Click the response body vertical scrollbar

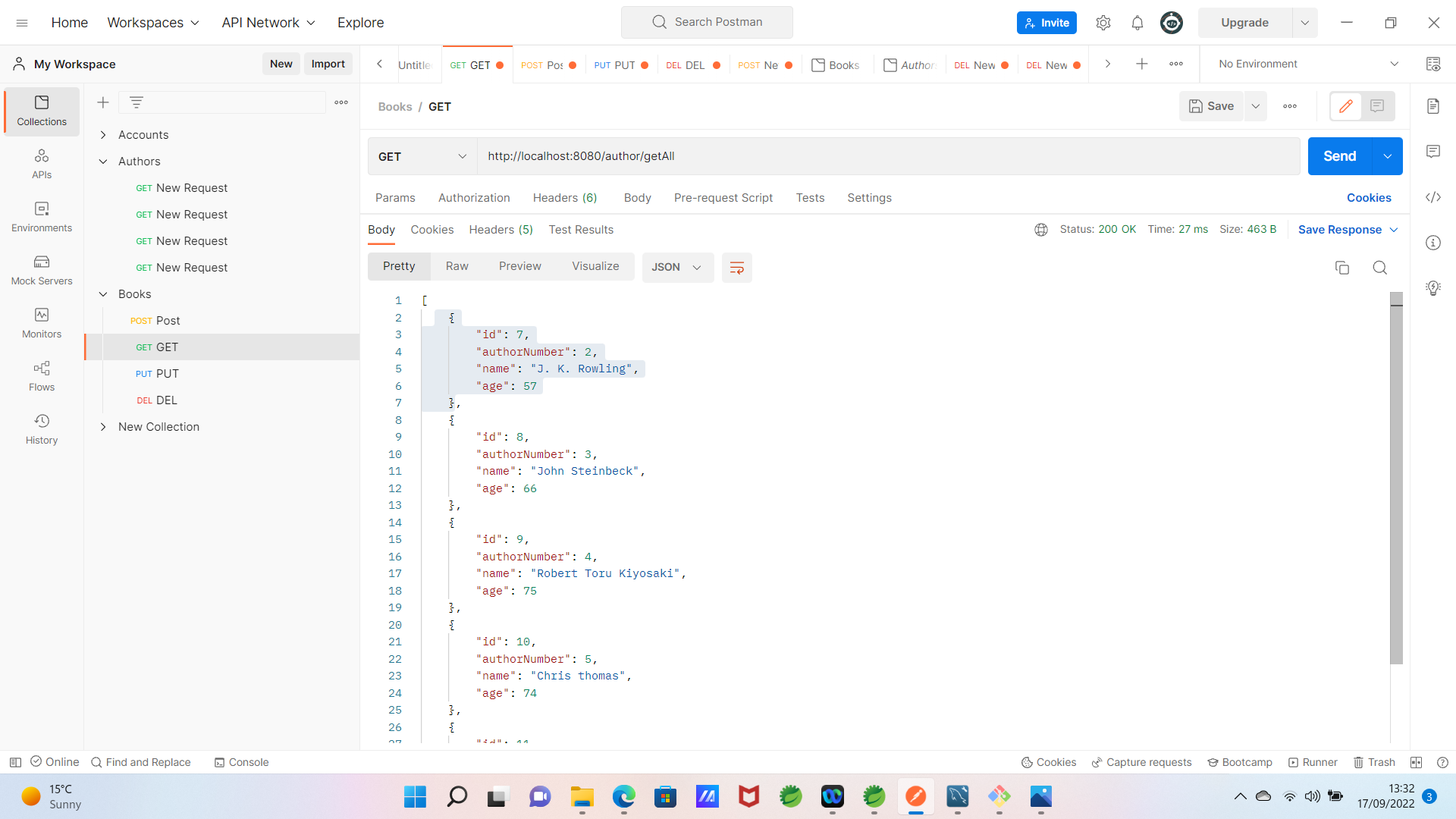click(x=1396, y=478)
